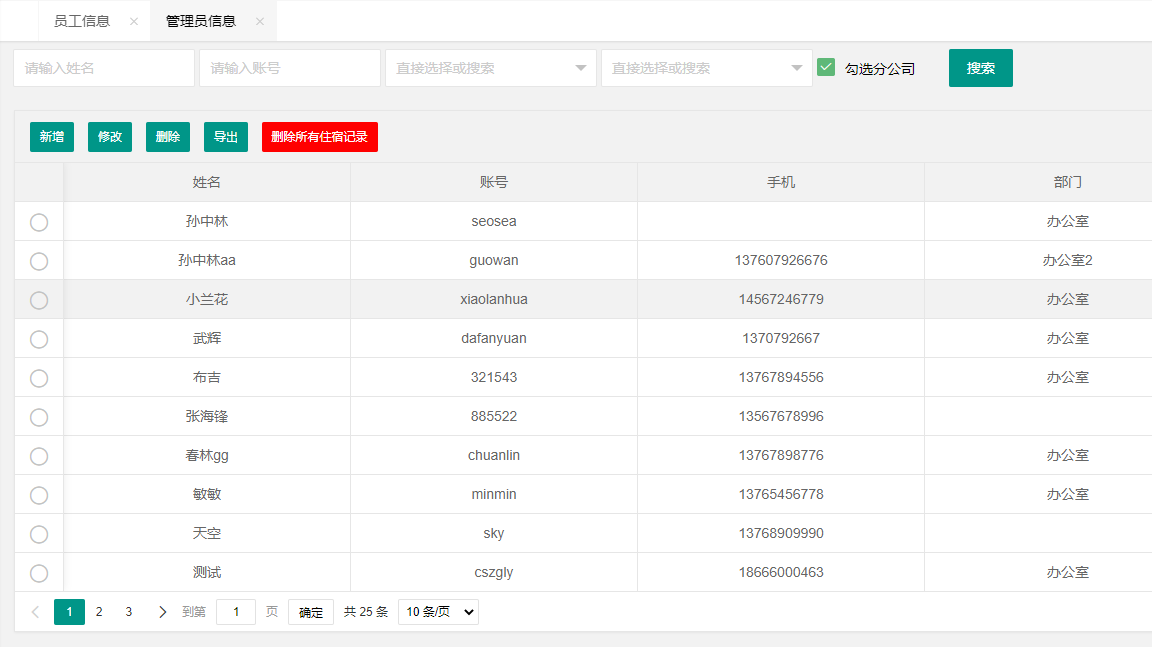The width and height of the screenshot is (1152, 647).
Task: Expand the second 直接选择或搜索 dropdown
Action: tap(706, 68)
